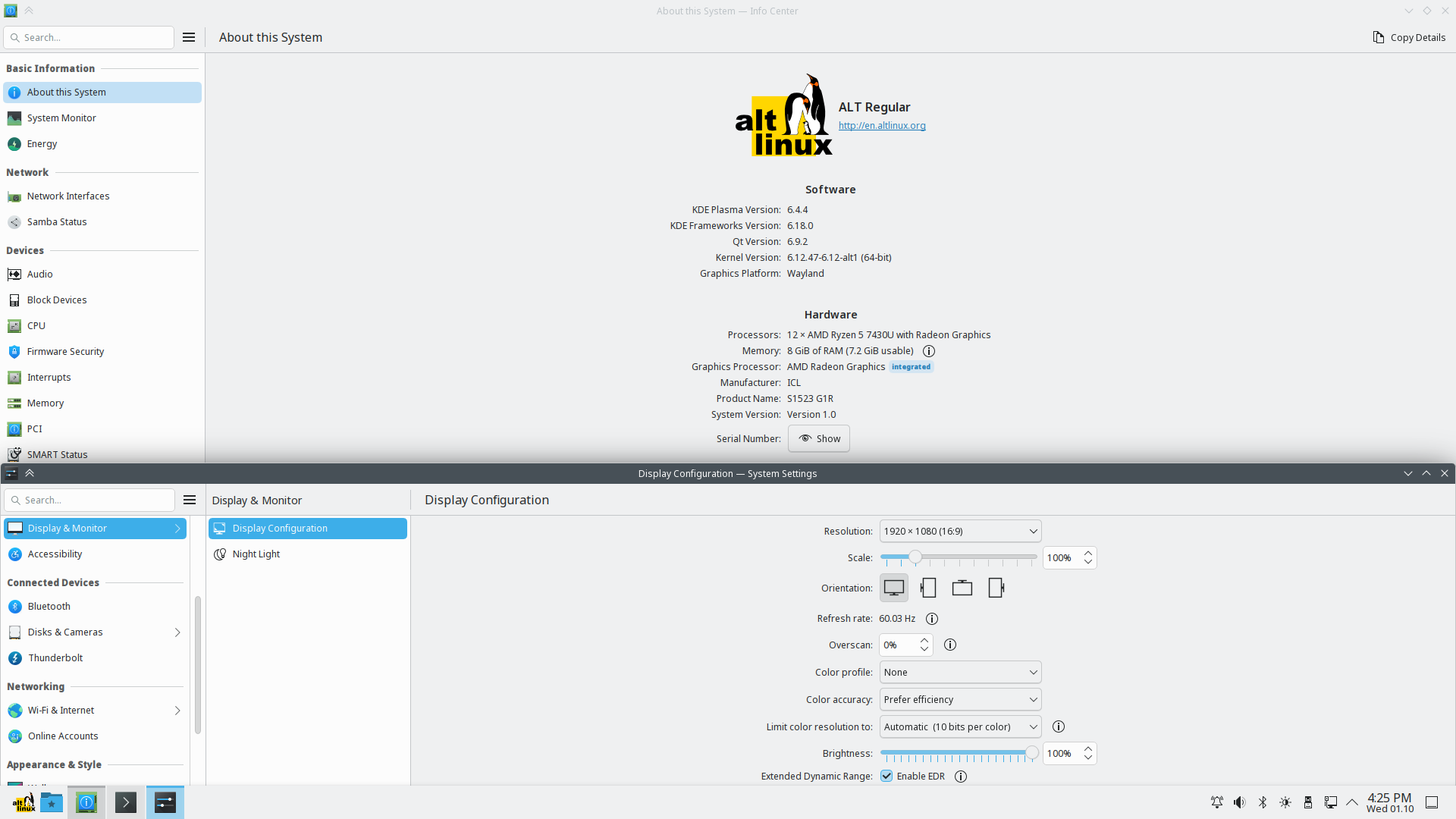
Task: Open the Color accuracy dropdown
Action: pos(960,699)
